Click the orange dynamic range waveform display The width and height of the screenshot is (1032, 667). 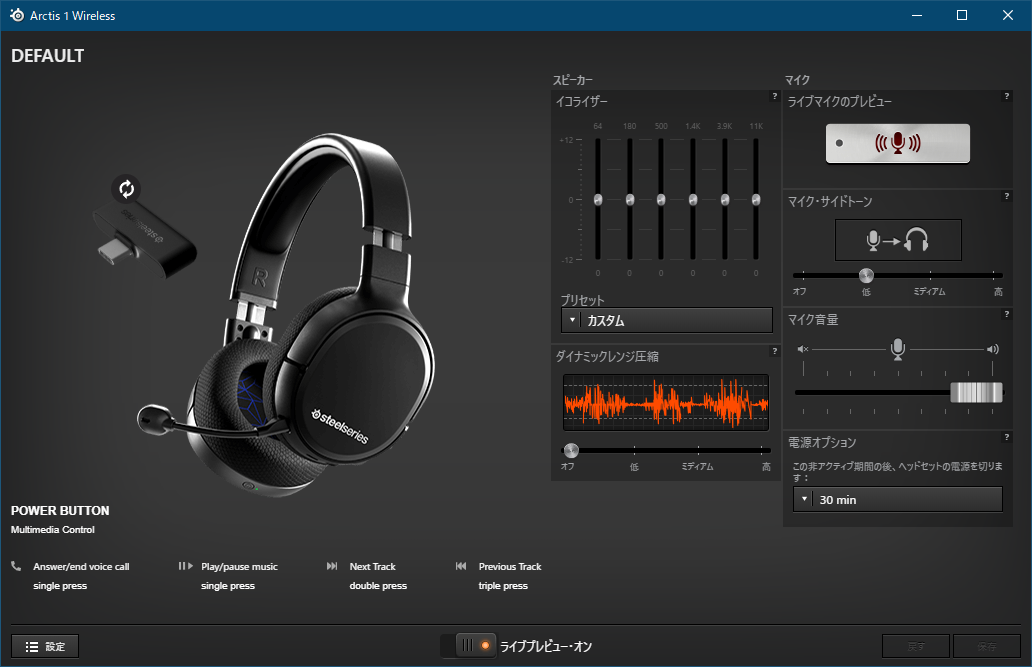click(665, 402)
